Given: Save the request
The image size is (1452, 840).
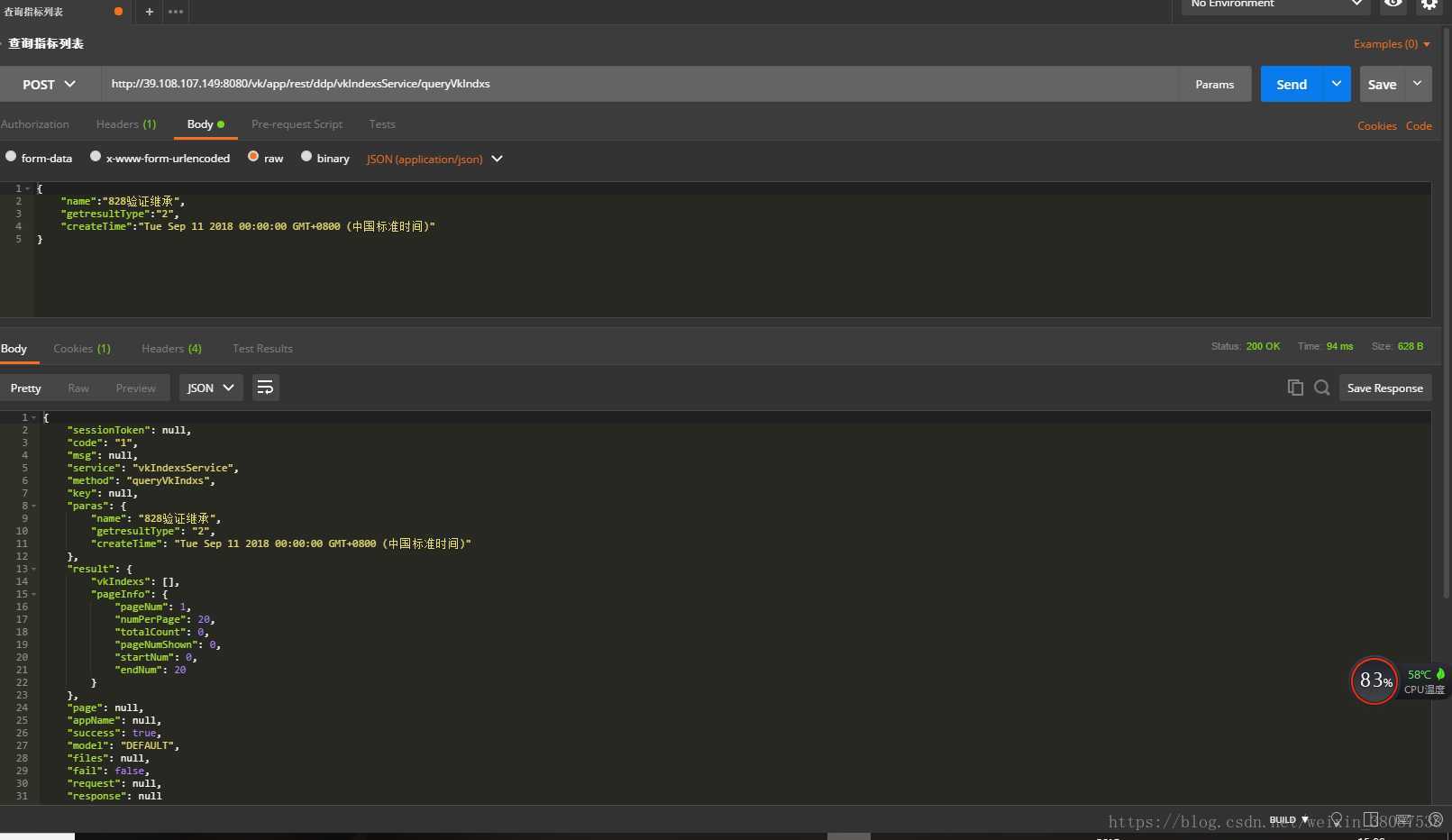Looking at the screenshot, I should (1382, 84).
